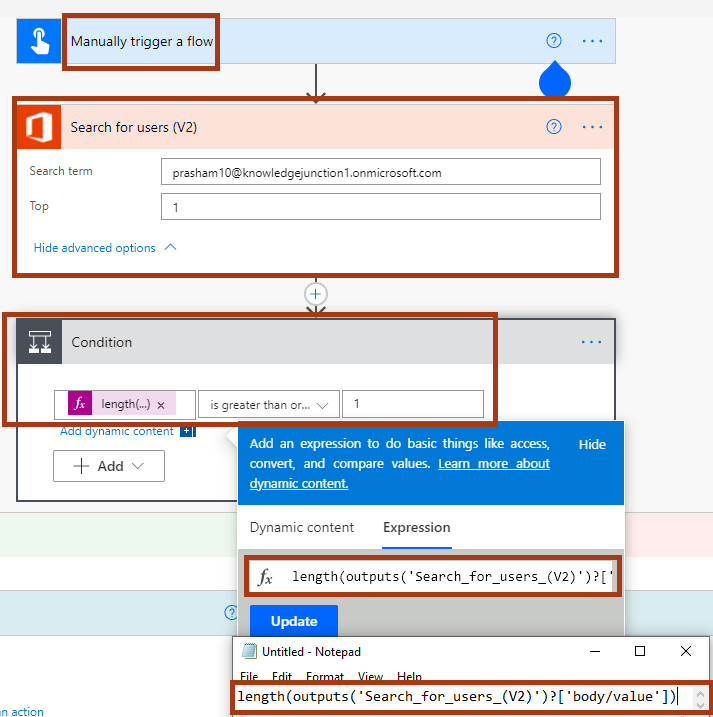Screen dimensions: 713x717
Task: Open Notepad Help menu
Action: (409, 676)
